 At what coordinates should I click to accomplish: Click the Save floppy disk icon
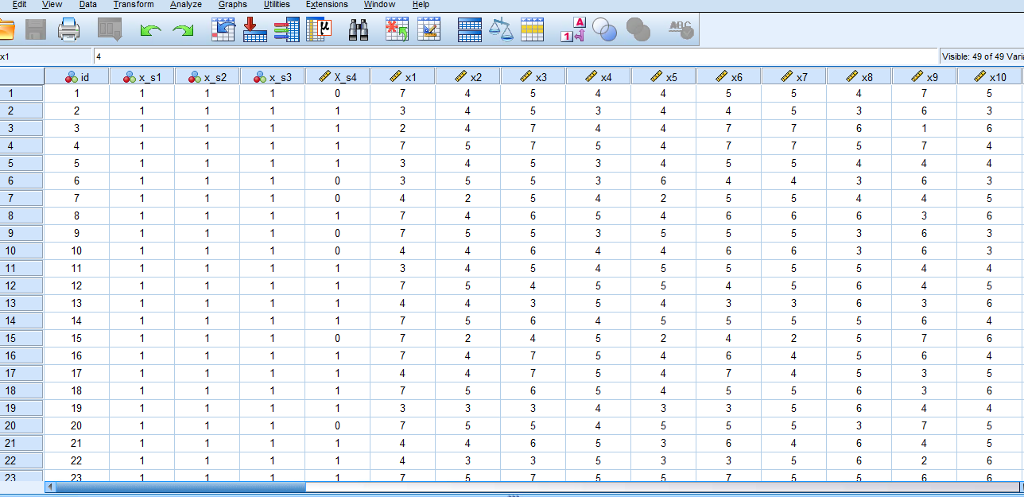(36, 29)
